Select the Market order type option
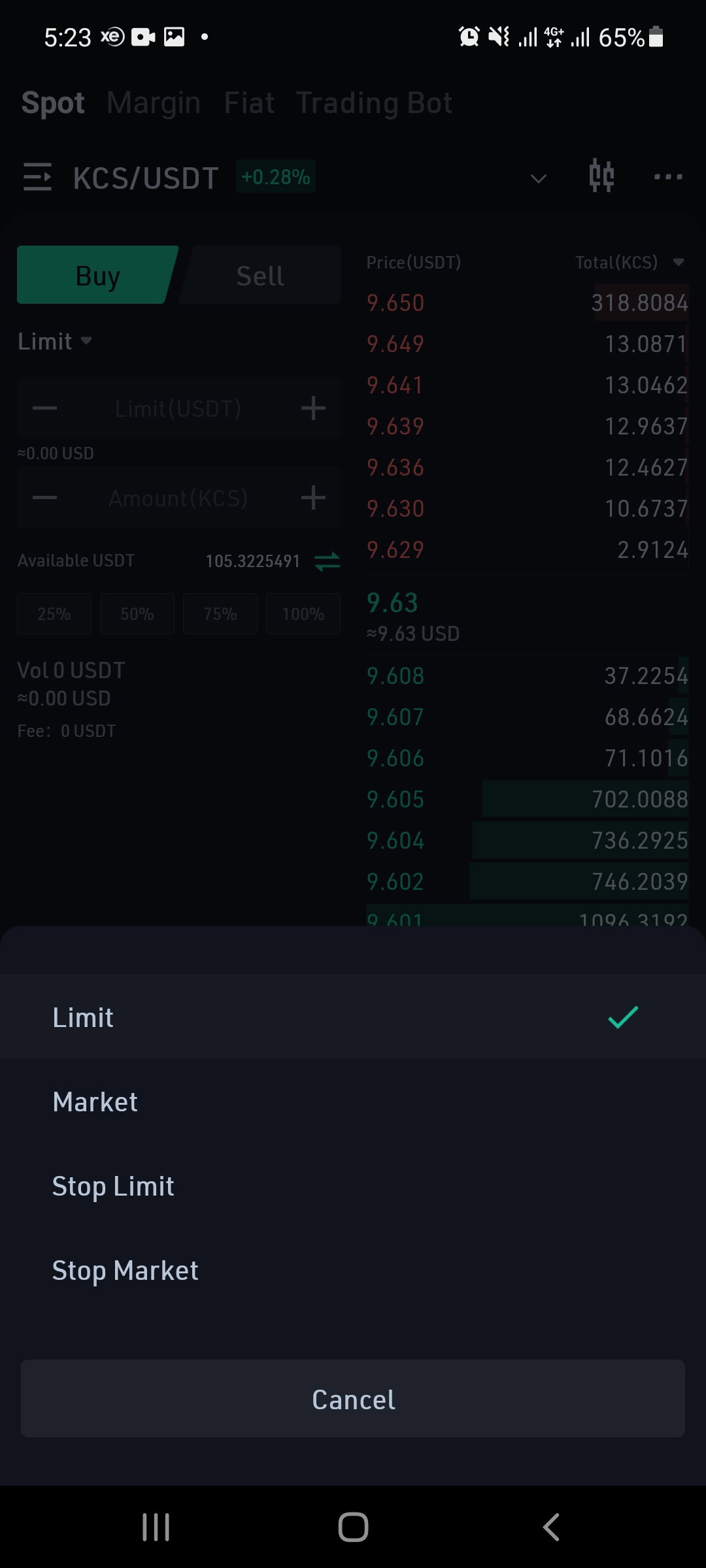The width and height of the screenshot is (706, 1568). click(353, 1102)
